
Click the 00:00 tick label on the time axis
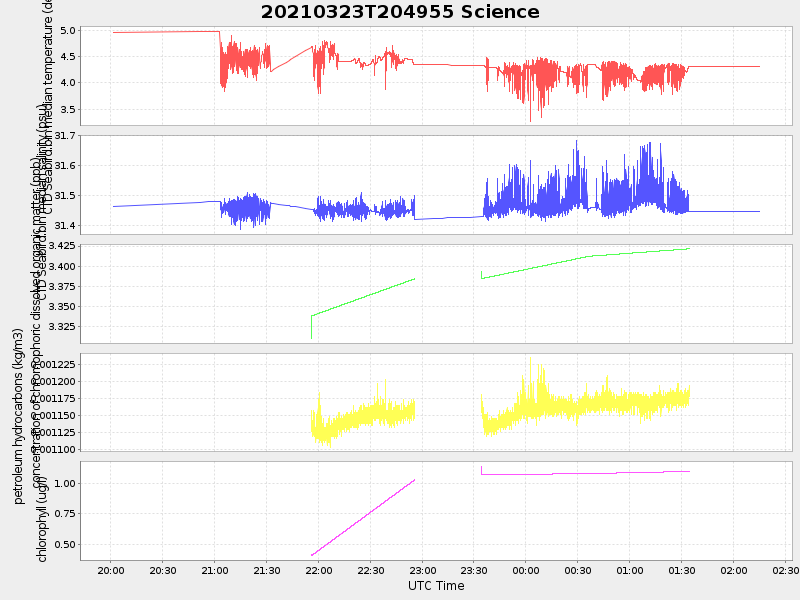pyautogui.click(x=526, y=571)
